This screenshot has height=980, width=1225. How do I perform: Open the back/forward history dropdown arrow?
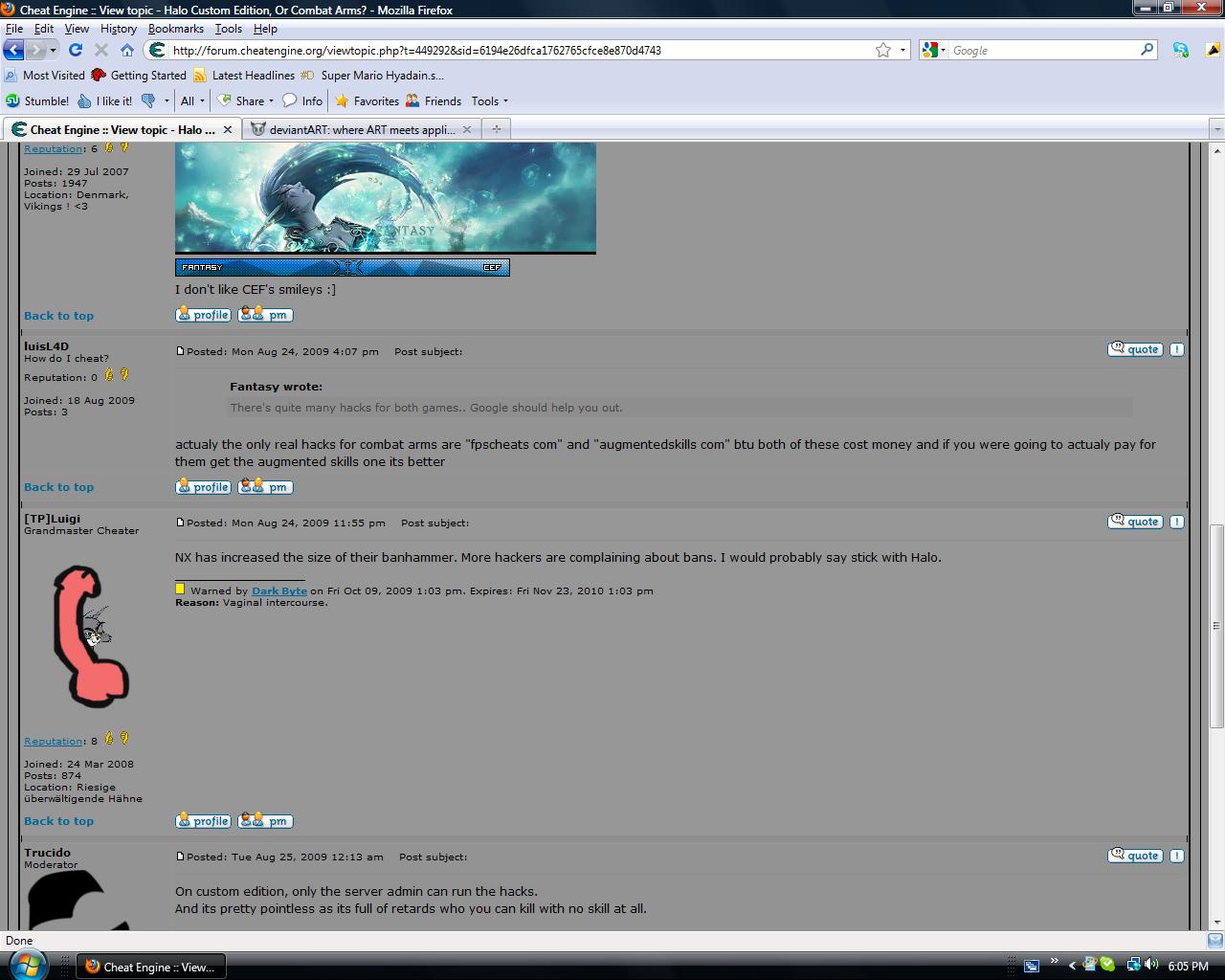pos(54,50)
